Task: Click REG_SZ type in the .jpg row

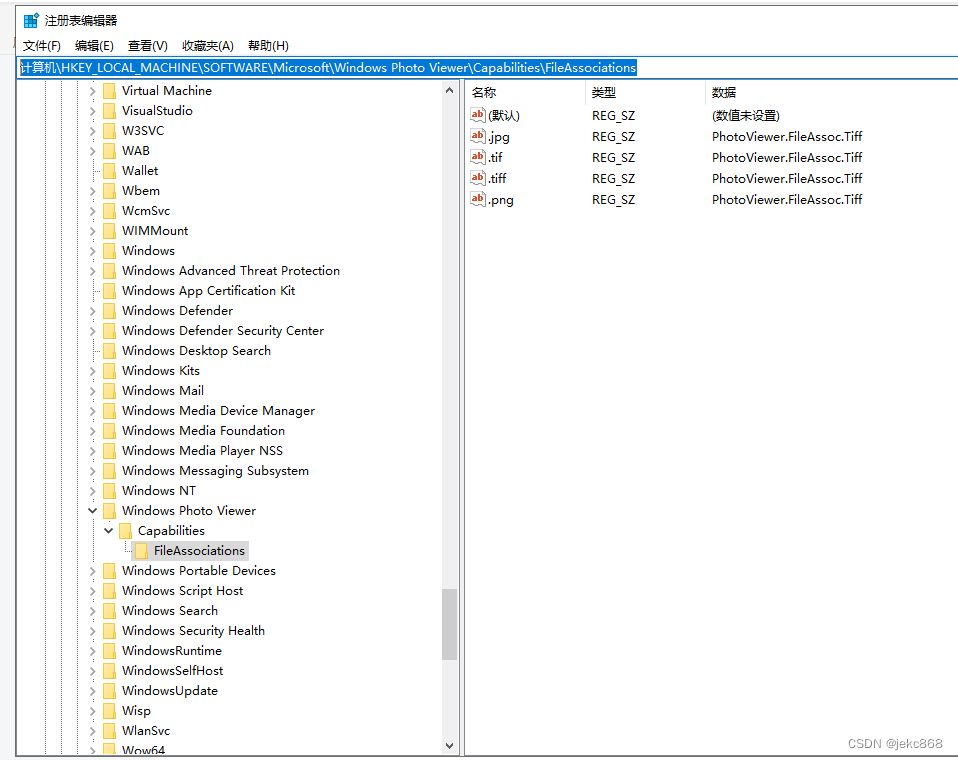Action: tap(613, 137)
